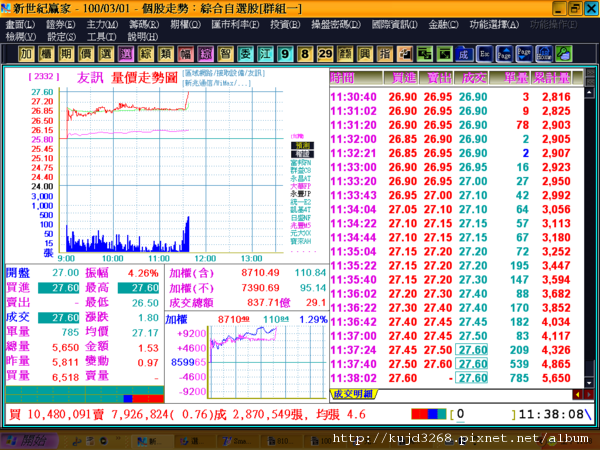Click the 額 toolbar icon

[345, 54]
